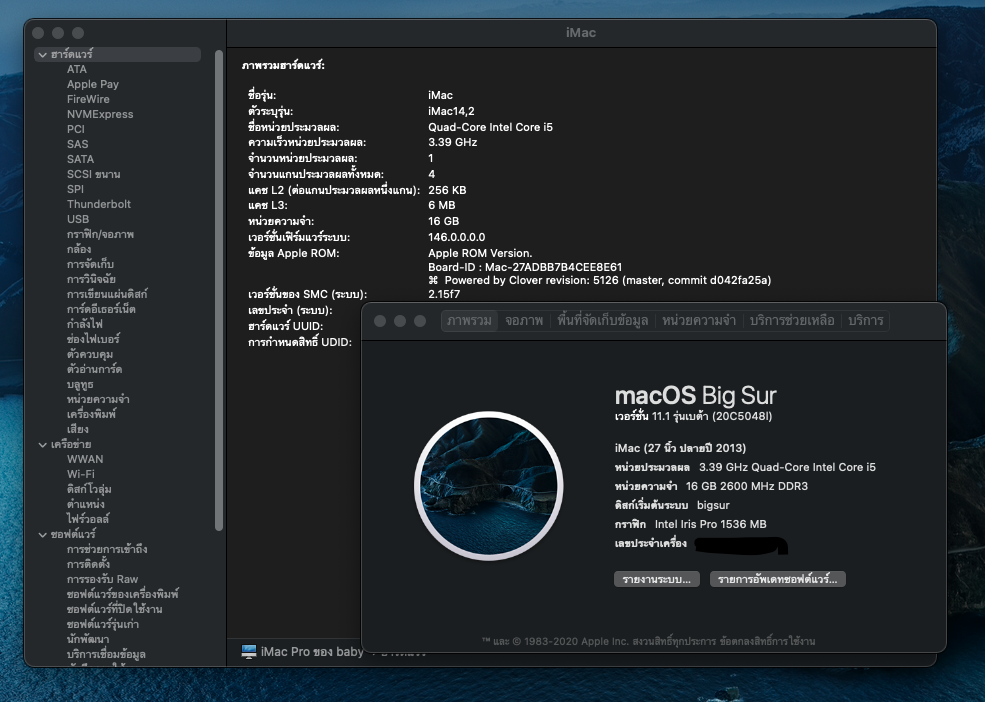This screenshot has width=985, height=702.
Task: Click the sidebar vertical scrollbar
Action: (x=219, y=290)
